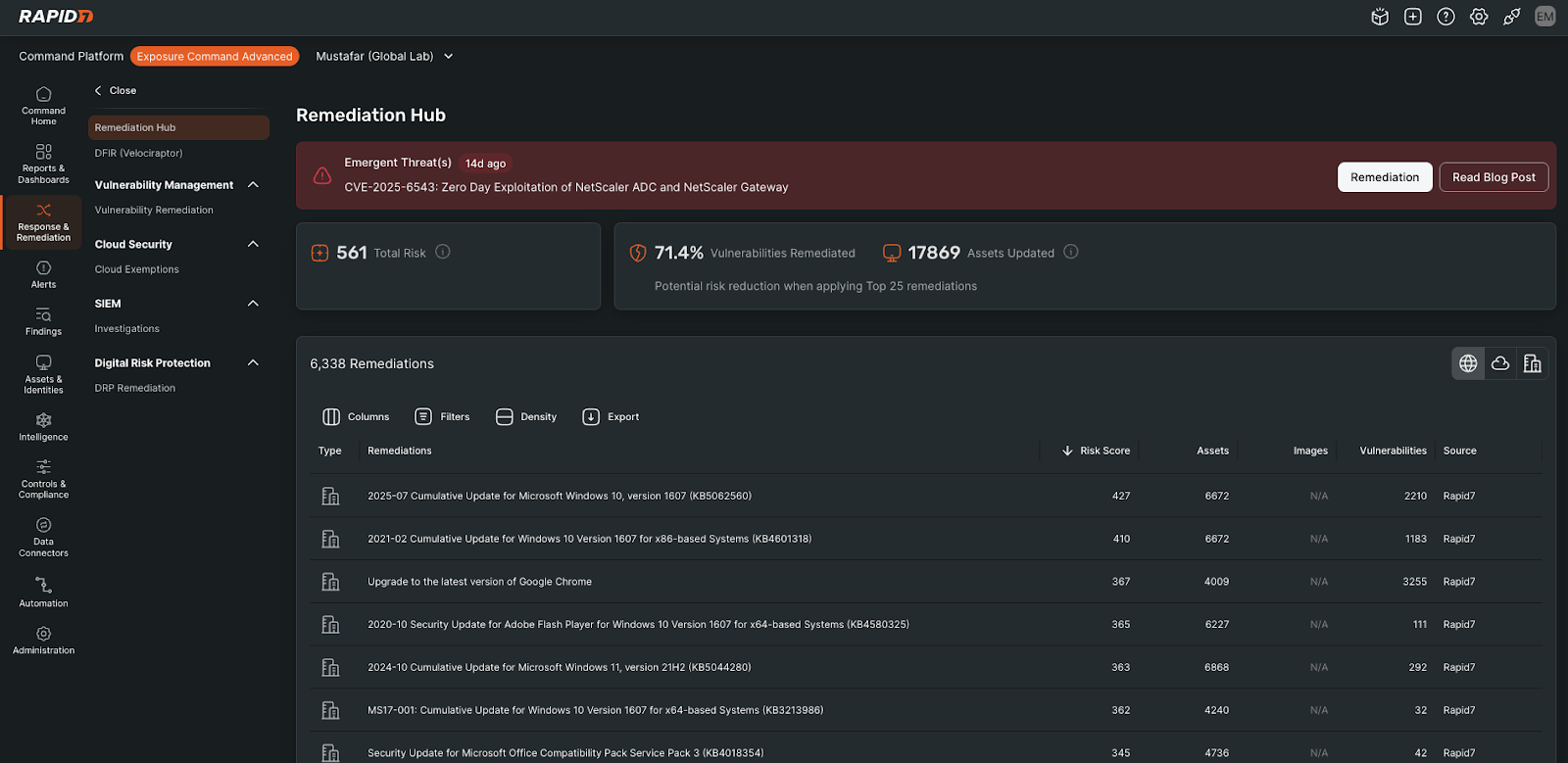Switch to the on-premises building view
Viewport: 1568px width, 763px height.
coord(1533,363)
